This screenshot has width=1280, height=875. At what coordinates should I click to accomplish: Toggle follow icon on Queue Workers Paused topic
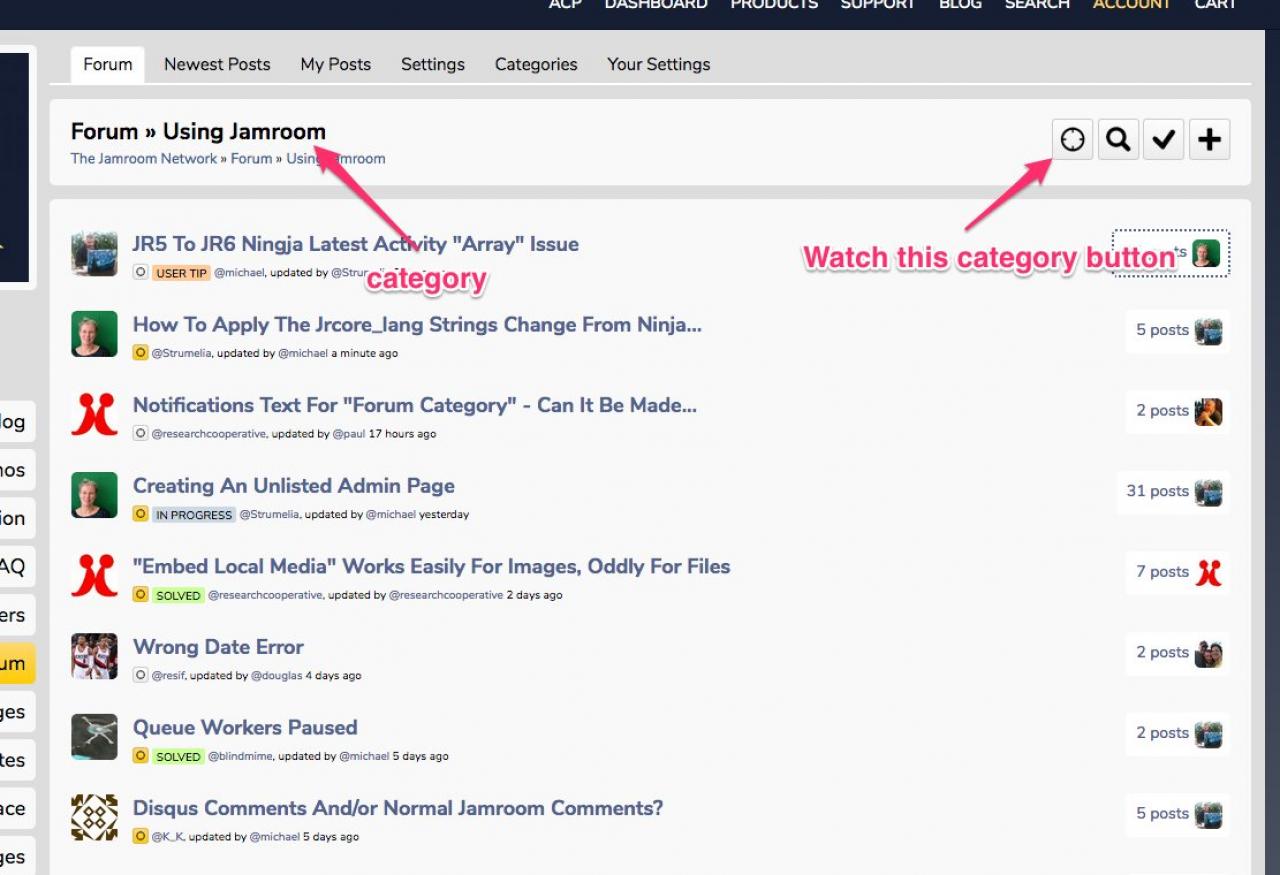(x=141, y=756)
